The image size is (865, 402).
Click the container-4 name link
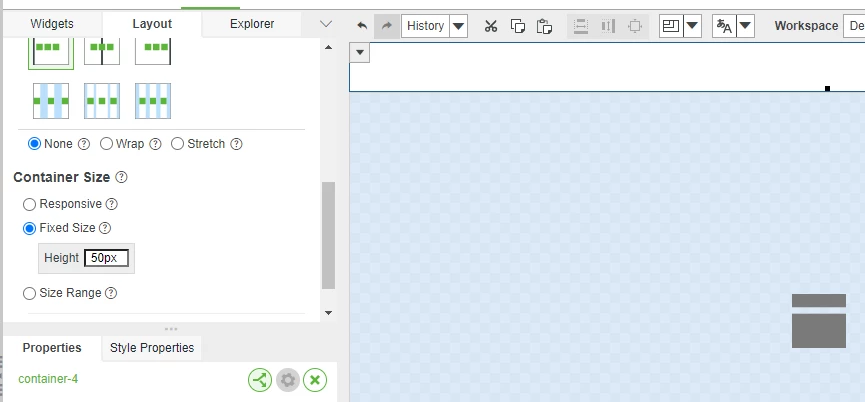(48, 379)
